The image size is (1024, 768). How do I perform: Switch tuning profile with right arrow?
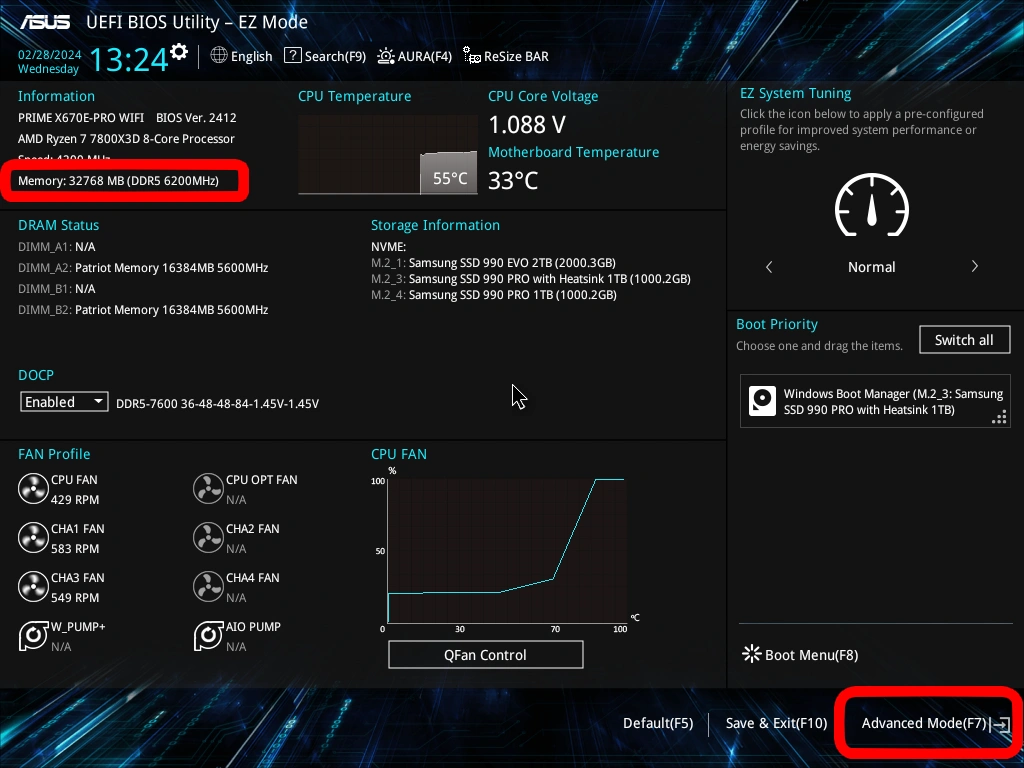click(x=974, y=266)
